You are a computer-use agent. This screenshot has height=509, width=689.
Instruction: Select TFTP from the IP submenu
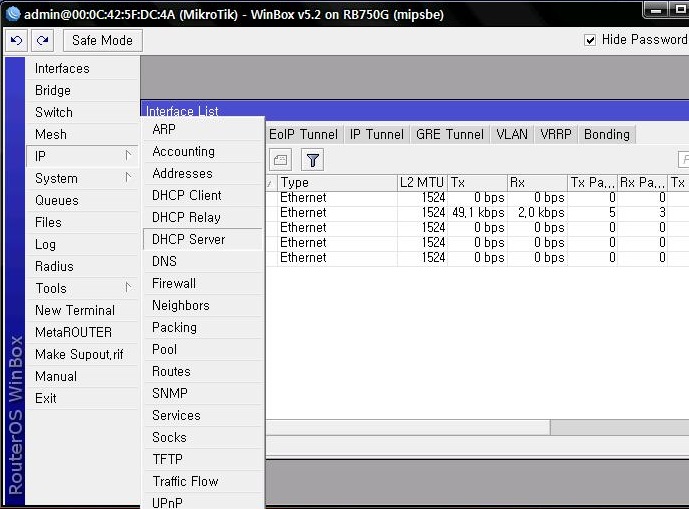(203, 459)
